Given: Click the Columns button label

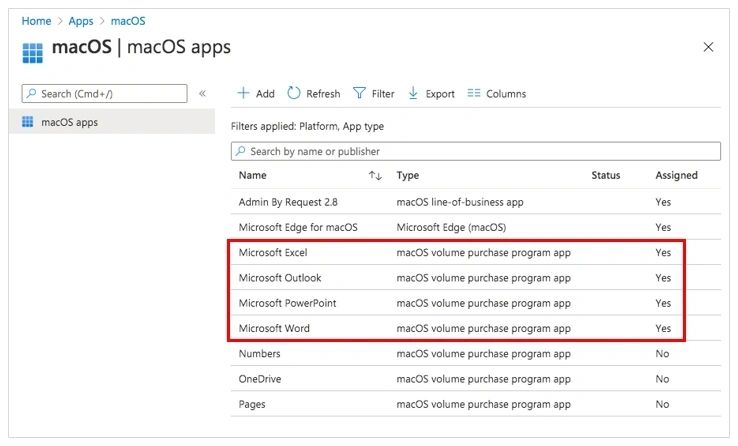Looking at the screenshot, I should click(x=506, y=94).
